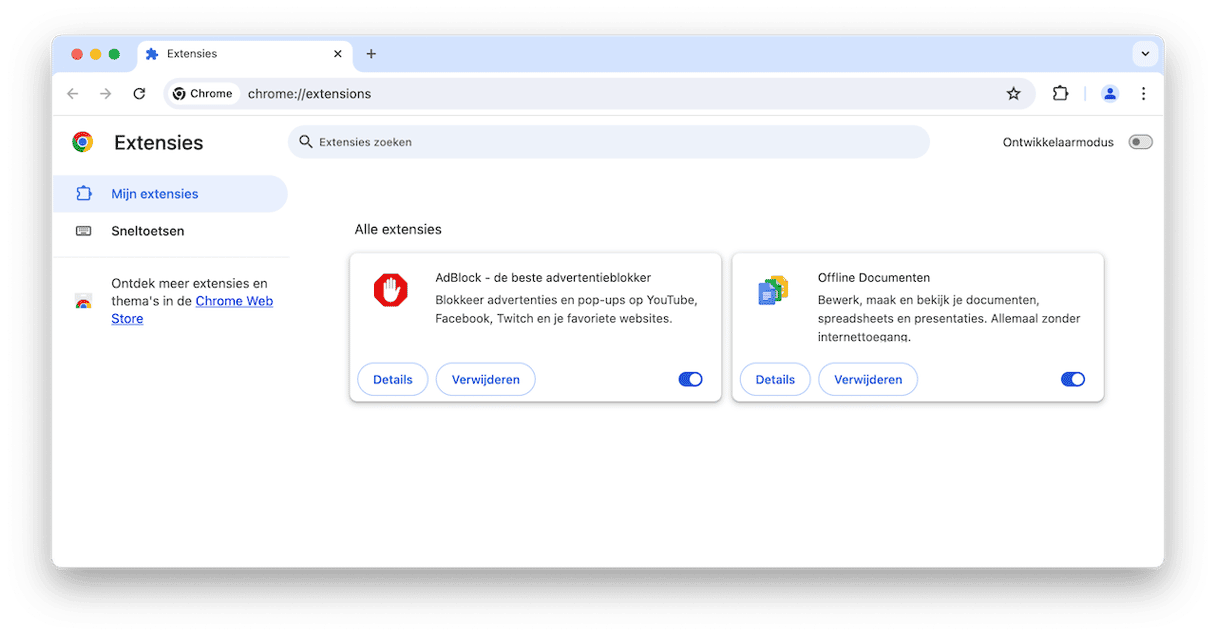Disable the Offline Documenten toggle

pyautogui.click(x=1073, y=380)
